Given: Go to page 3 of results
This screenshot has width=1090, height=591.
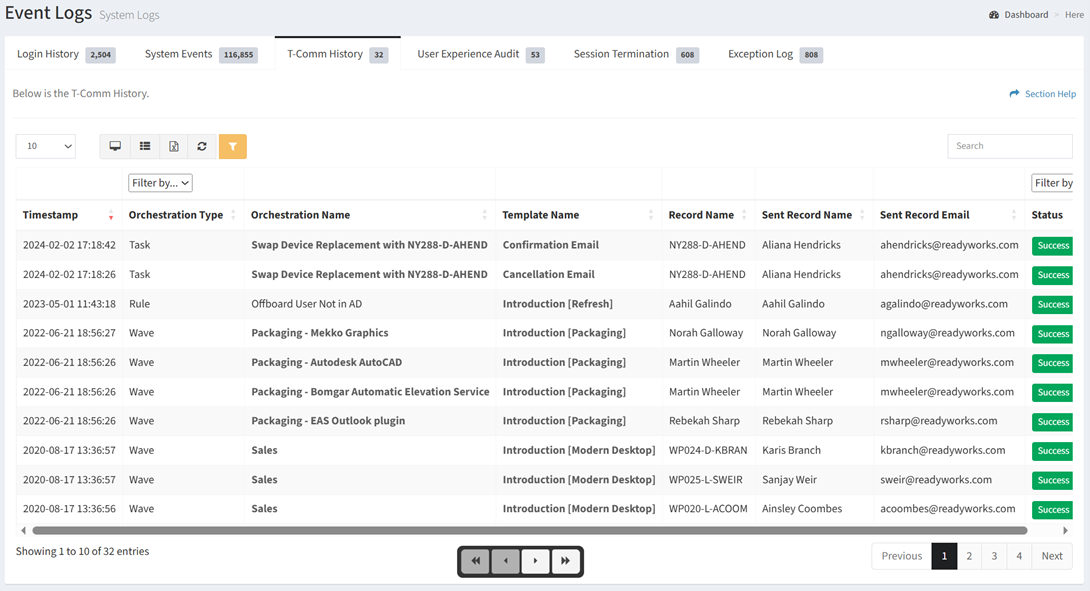Looking at the screenshot, I should tap(994, 556).
